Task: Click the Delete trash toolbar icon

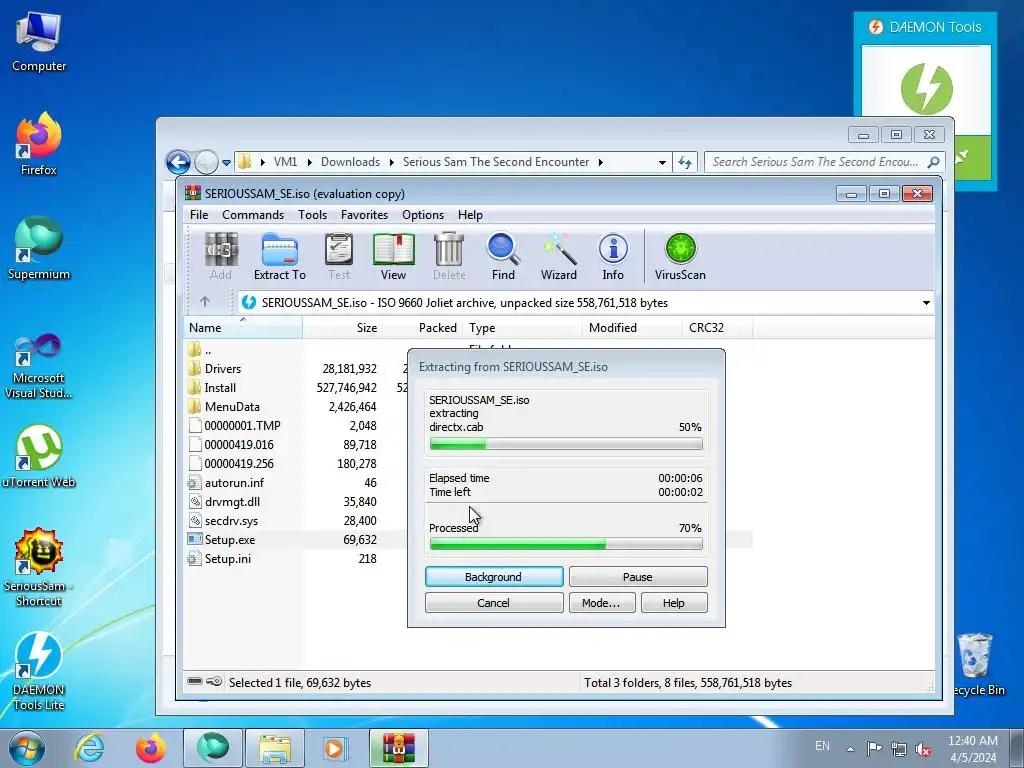Action: [449, 257]
